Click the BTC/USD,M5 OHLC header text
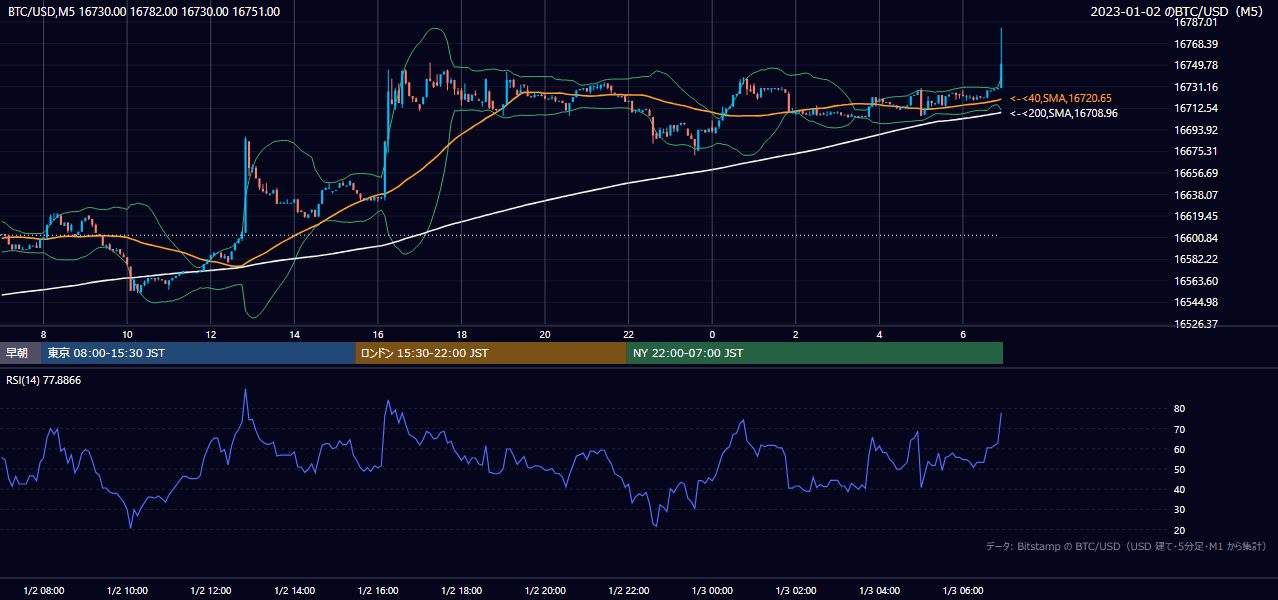 click(144, 12)
